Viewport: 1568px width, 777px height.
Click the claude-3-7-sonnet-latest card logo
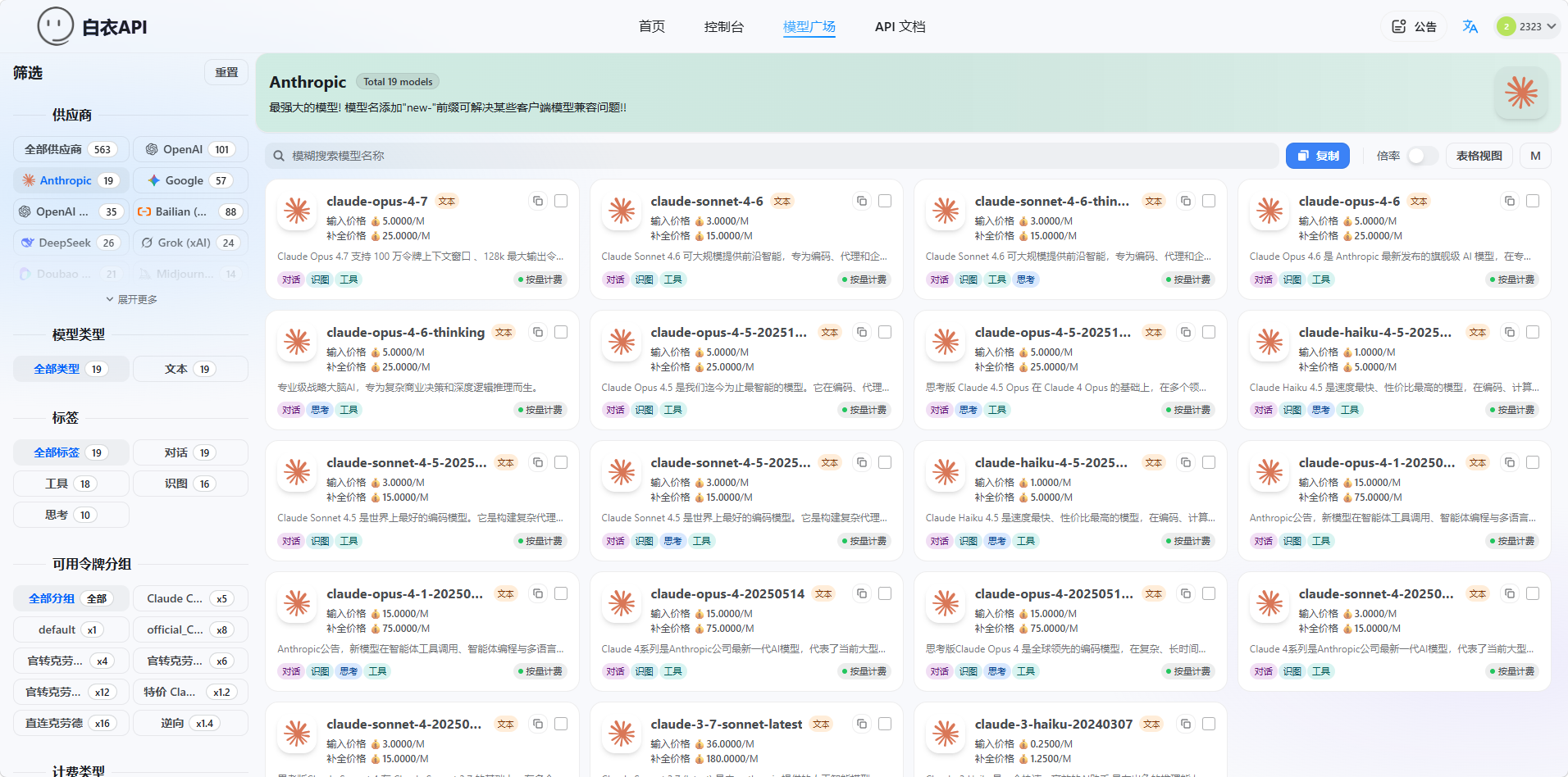[621, 734]
